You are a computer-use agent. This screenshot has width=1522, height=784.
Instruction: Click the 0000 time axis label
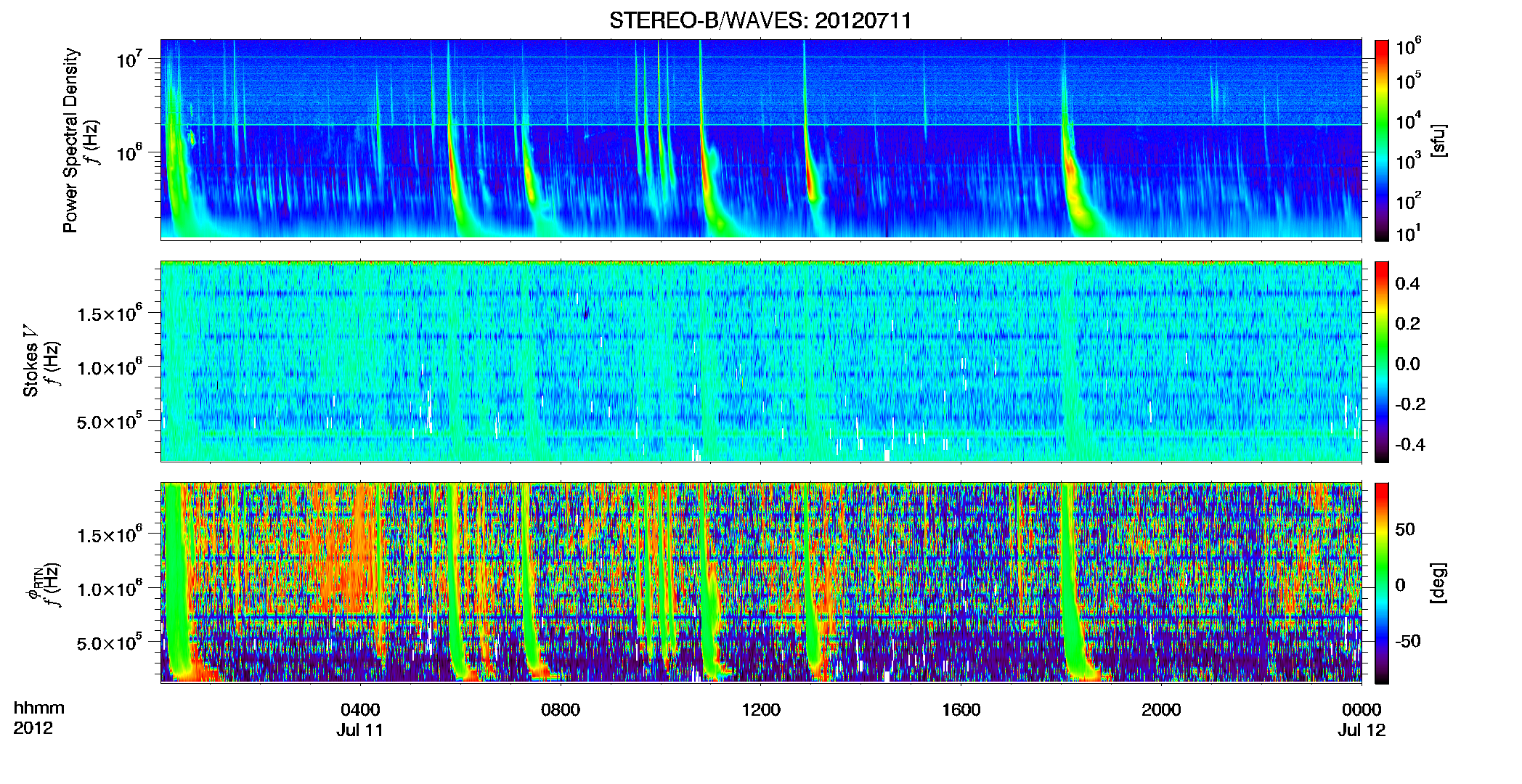(1362, 709)
